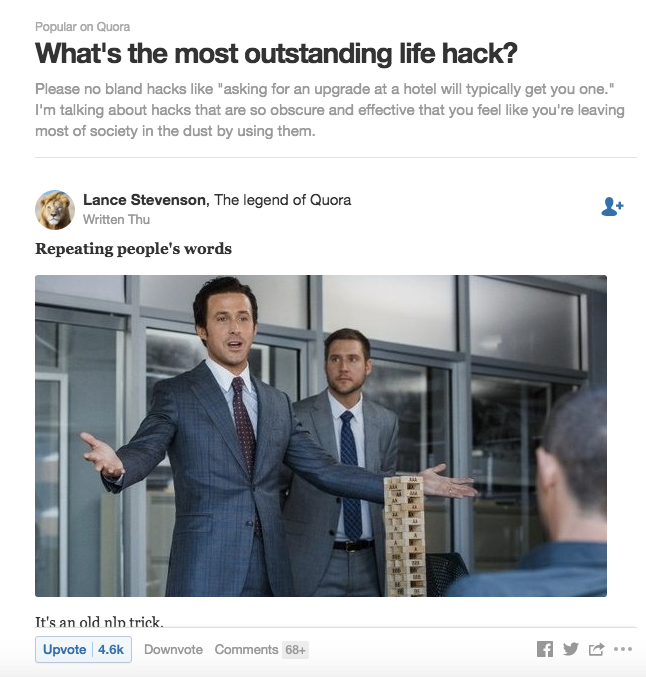
Task: Open the suited men photo in the answer
Action: coord(321,436)
